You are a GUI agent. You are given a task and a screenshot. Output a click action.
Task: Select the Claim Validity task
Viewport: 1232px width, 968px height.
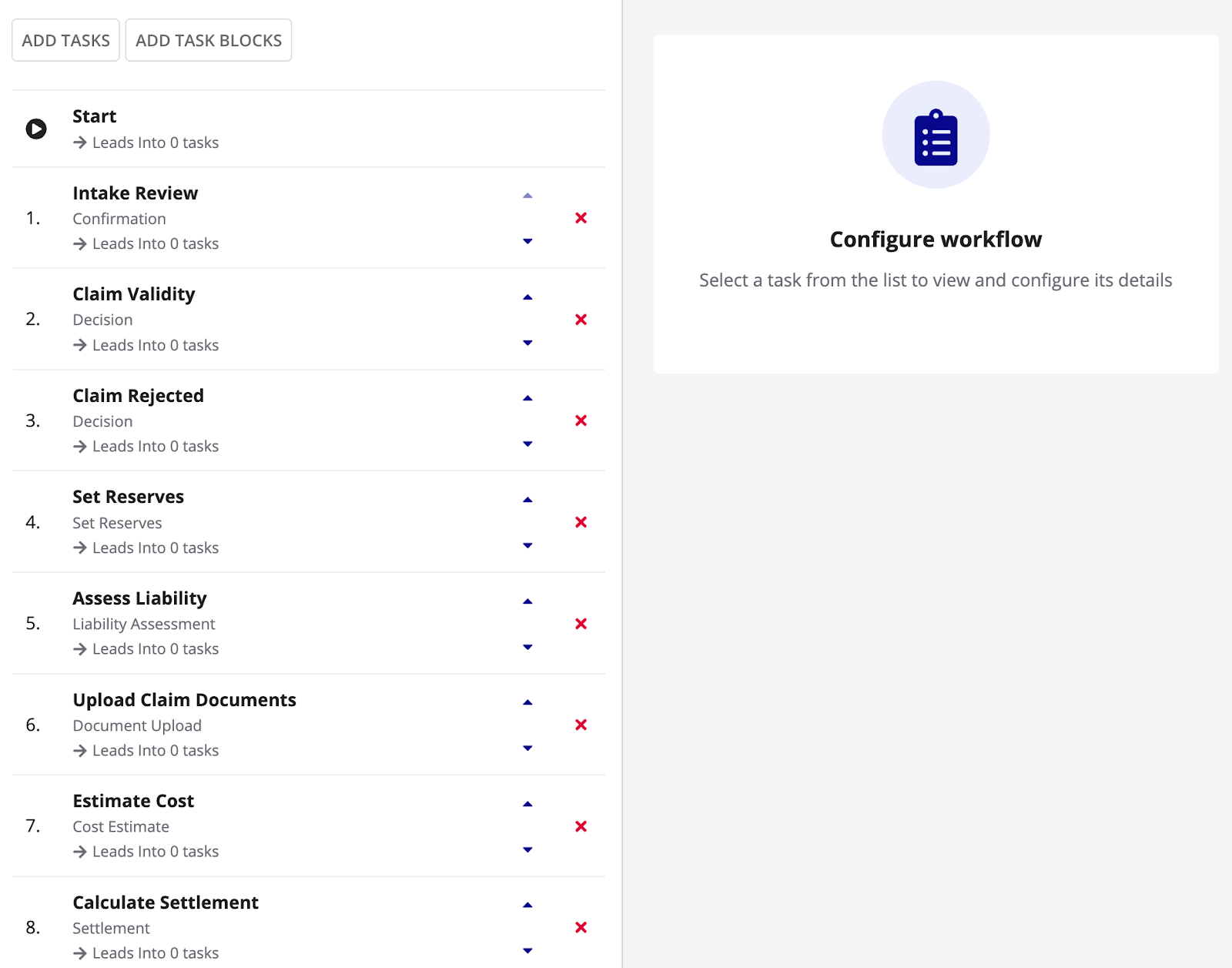(x=134, y=294)
